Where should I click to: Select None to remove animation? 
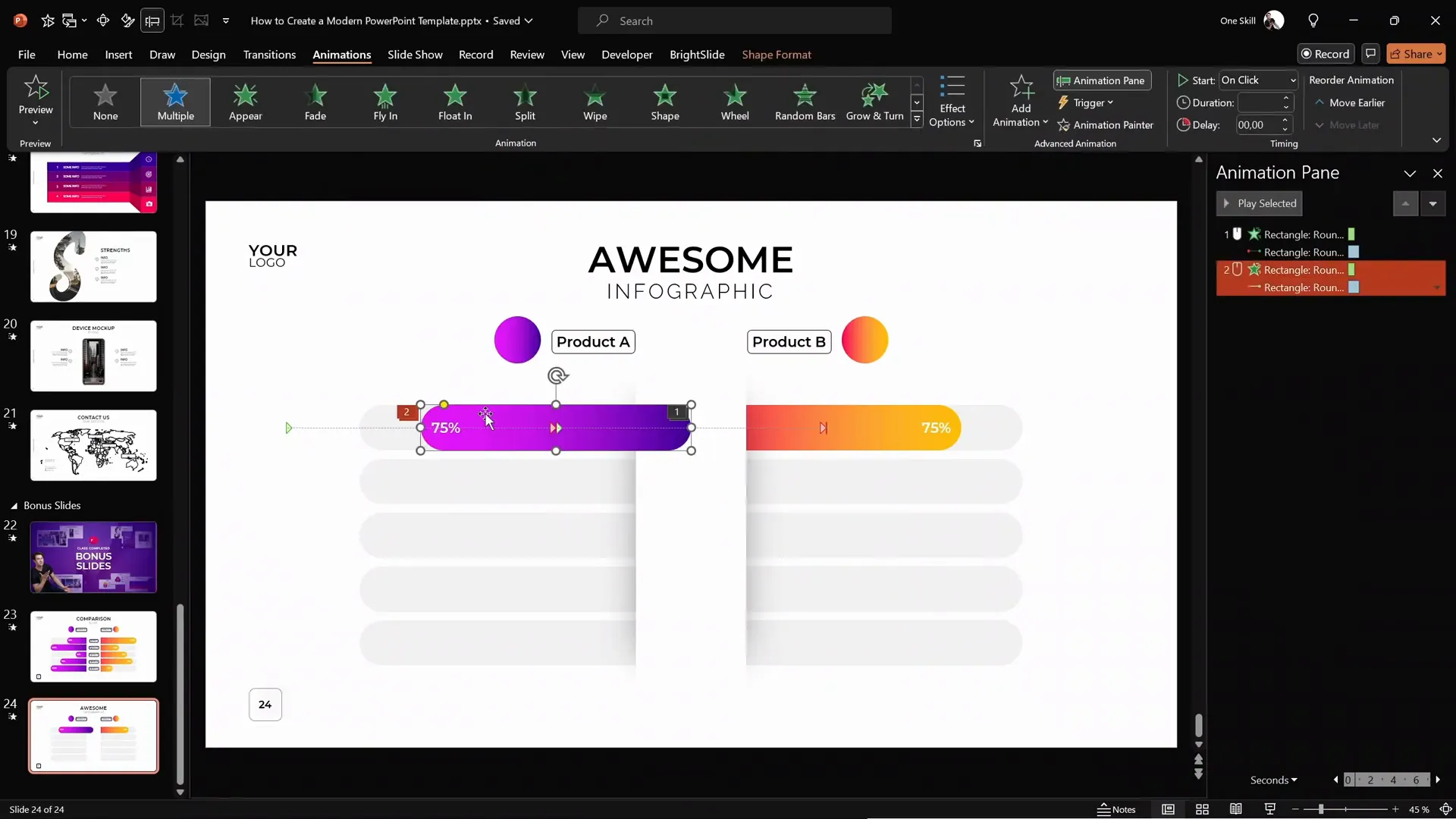(x=105, y=102)
